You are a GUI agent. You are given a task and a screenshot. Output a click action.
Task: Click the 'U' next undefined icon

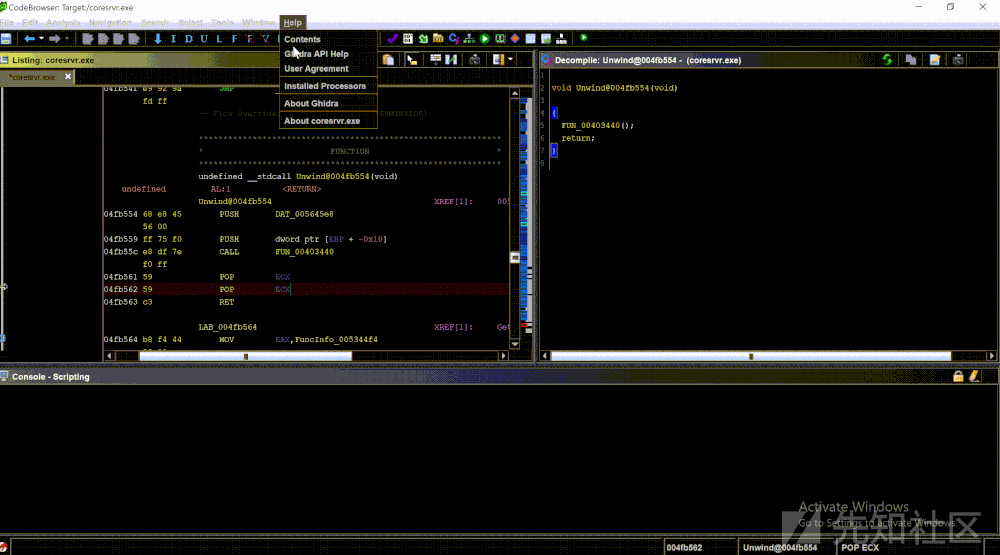coord(203,39)
